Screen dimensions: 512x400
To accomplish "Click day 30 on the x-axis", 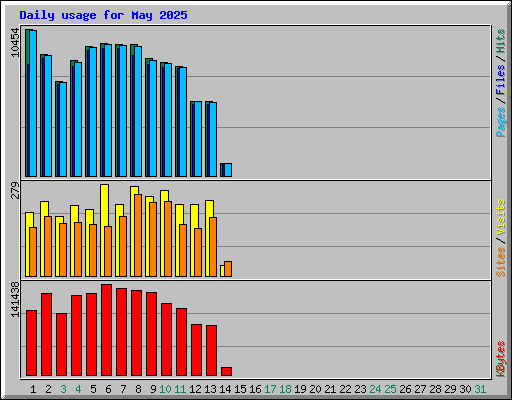I will pos(465,389).
